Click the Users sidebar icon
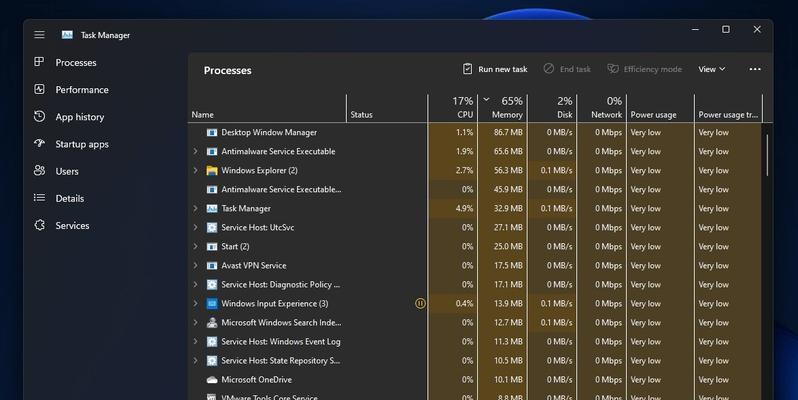Viewport: 798px width, 400px height. pos(39,170)
